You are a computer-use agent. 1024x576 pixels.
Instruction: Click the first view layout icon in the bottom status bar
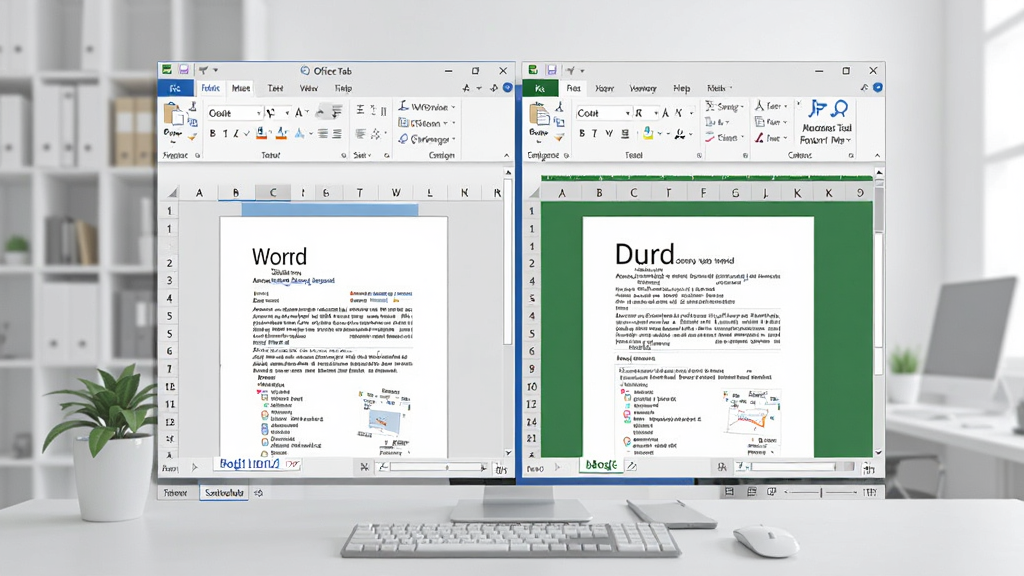729,492
